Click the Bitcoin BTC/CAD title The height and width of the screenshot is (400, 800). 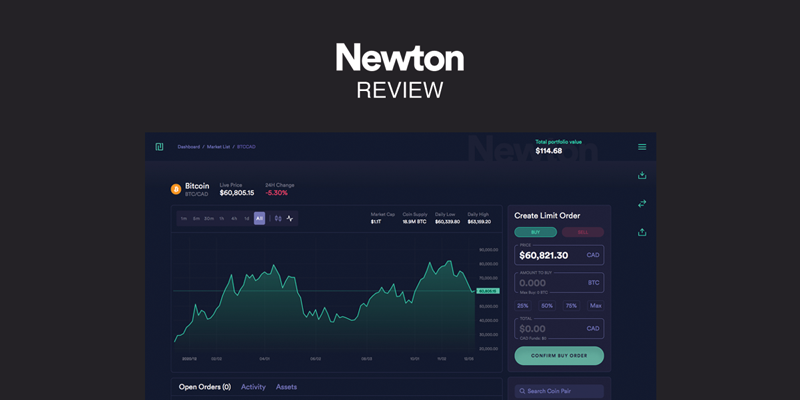(197, 189)
